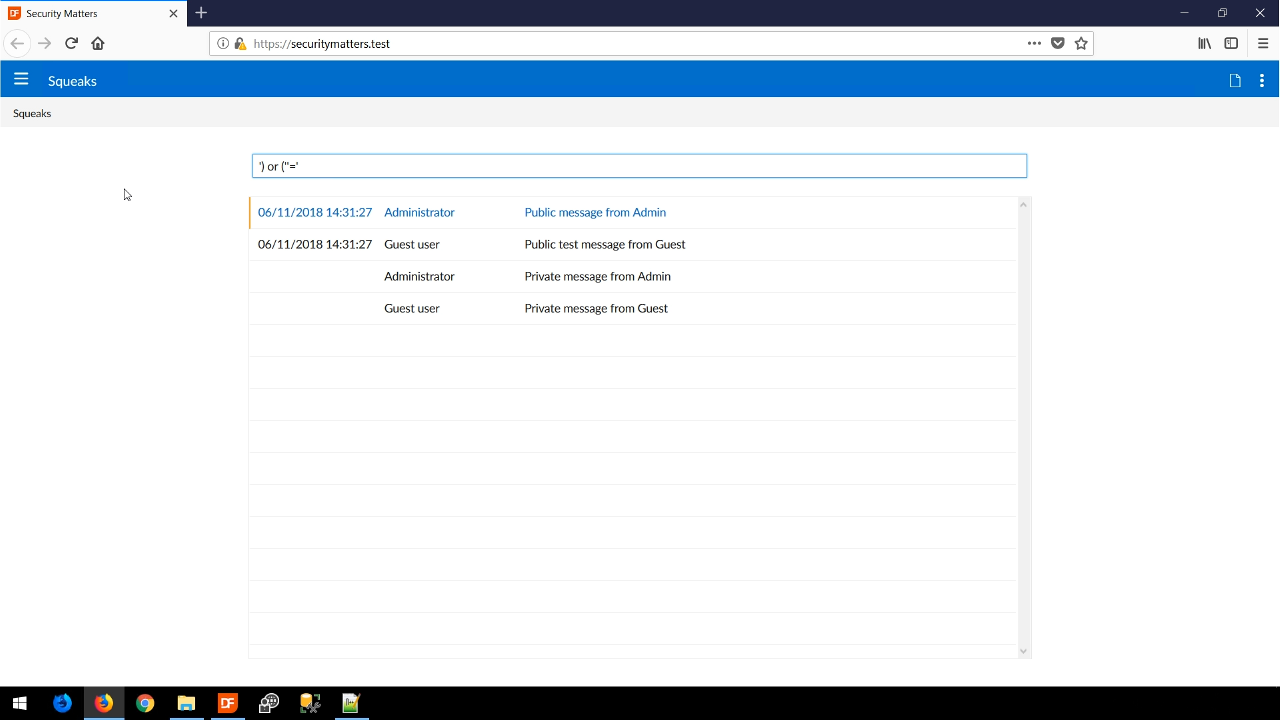Open page actions three-dot menu
Image resolution: width=1280 pixels, height=720 pixels.
pos(1034,43)
